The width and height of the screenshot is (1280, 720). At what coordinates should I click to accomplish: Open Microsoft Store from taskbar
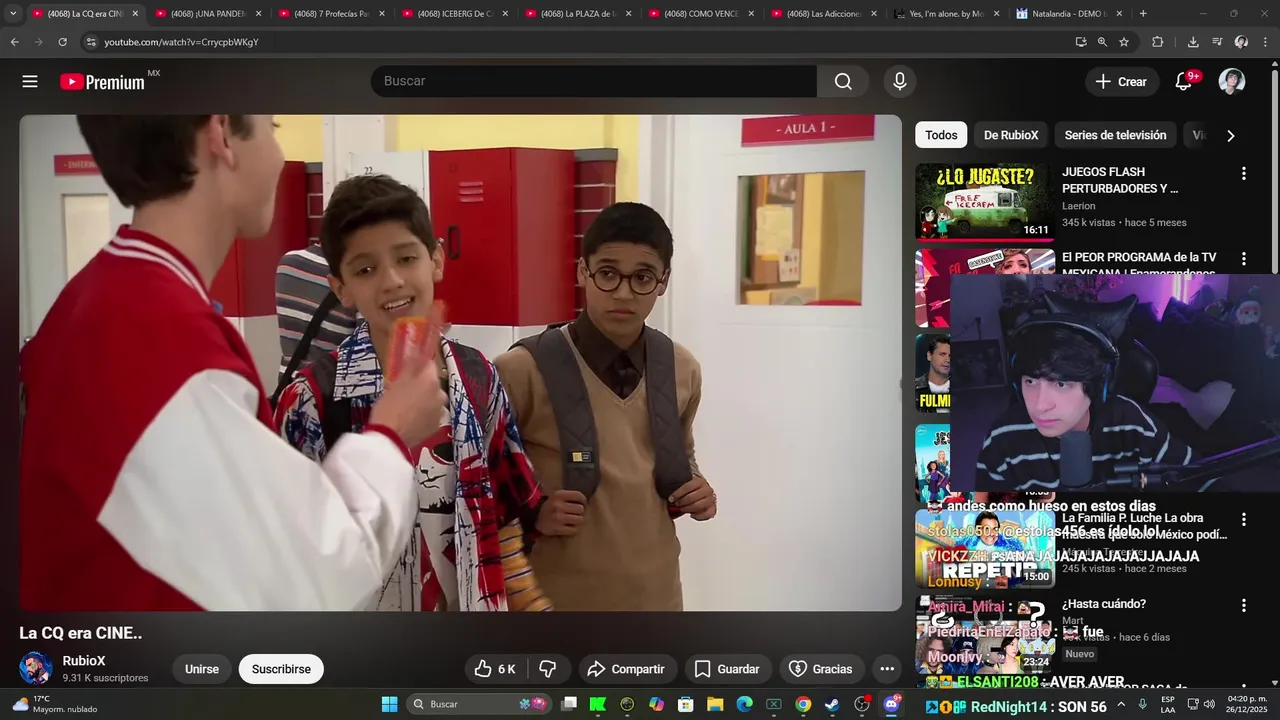pyautogui.click(x=686, y=704)
